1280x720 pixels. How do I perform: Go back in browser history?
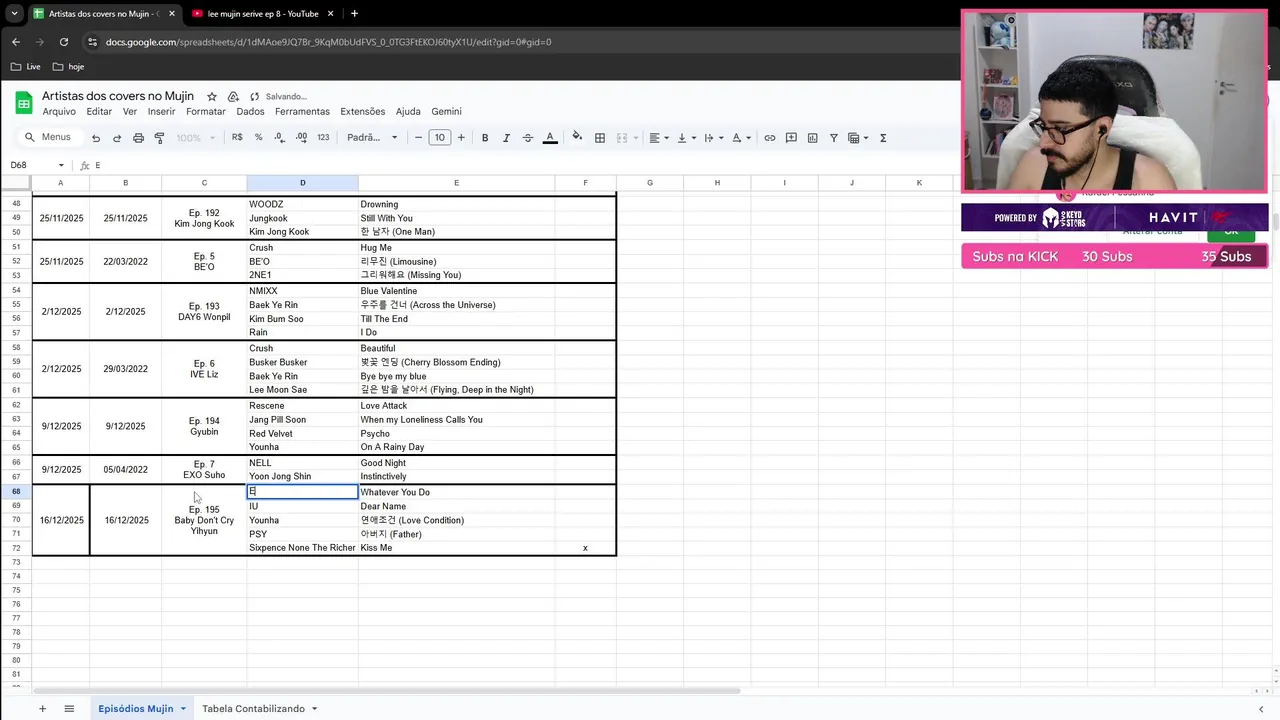coord(16,42)
